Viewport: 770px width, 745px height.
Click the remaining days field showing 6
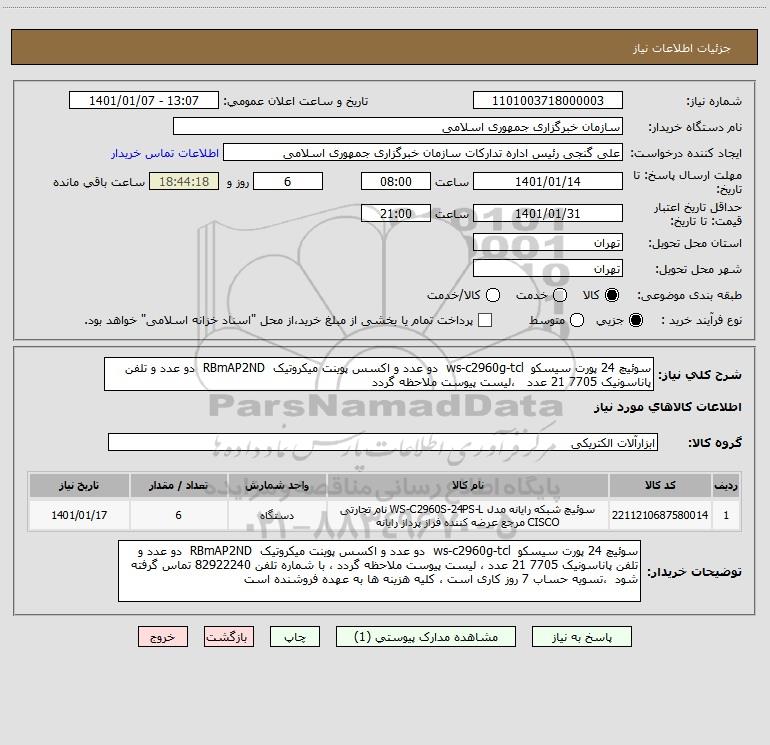[x=288, y=182]
